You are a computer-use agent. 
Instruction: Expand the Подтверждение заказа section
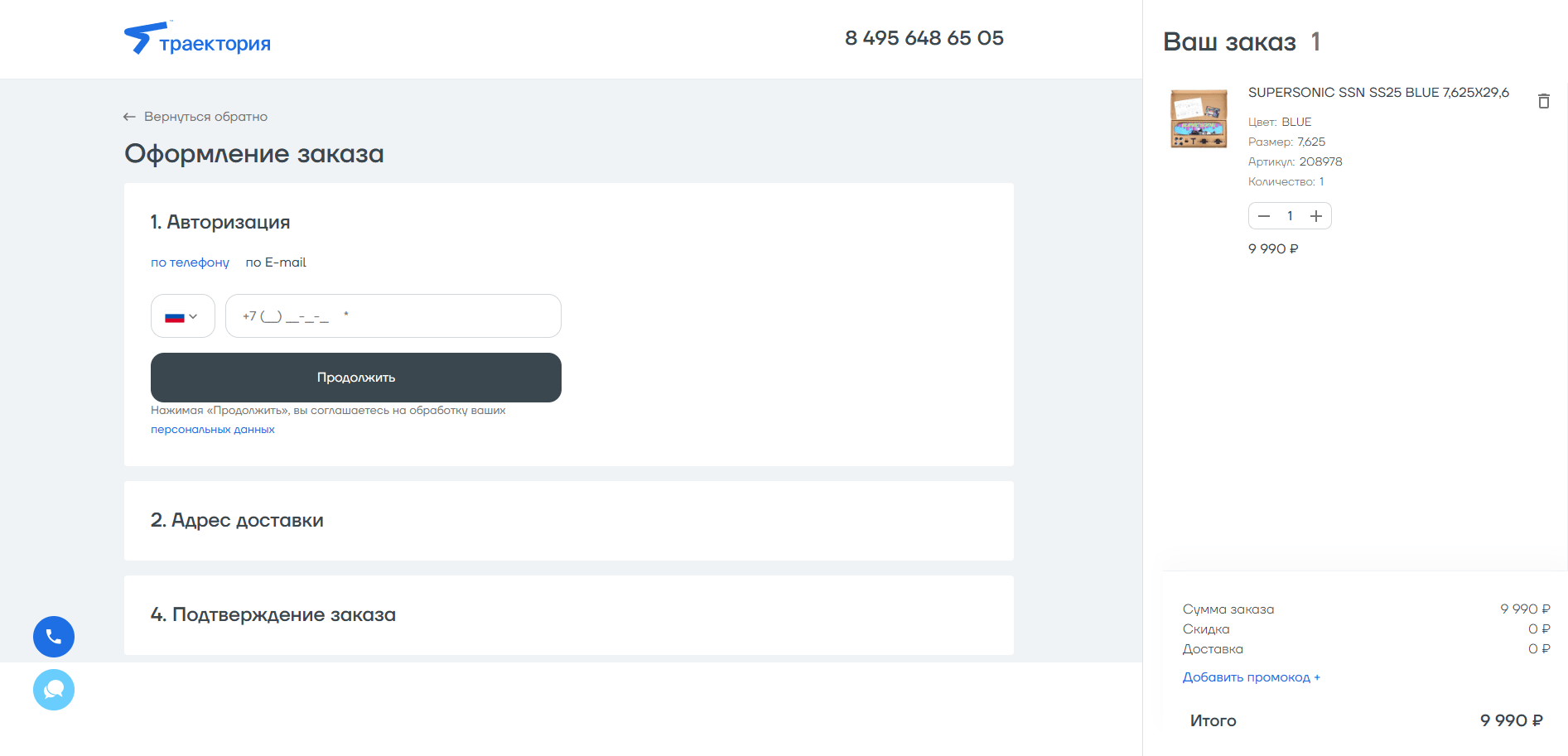tap(273, 615)
